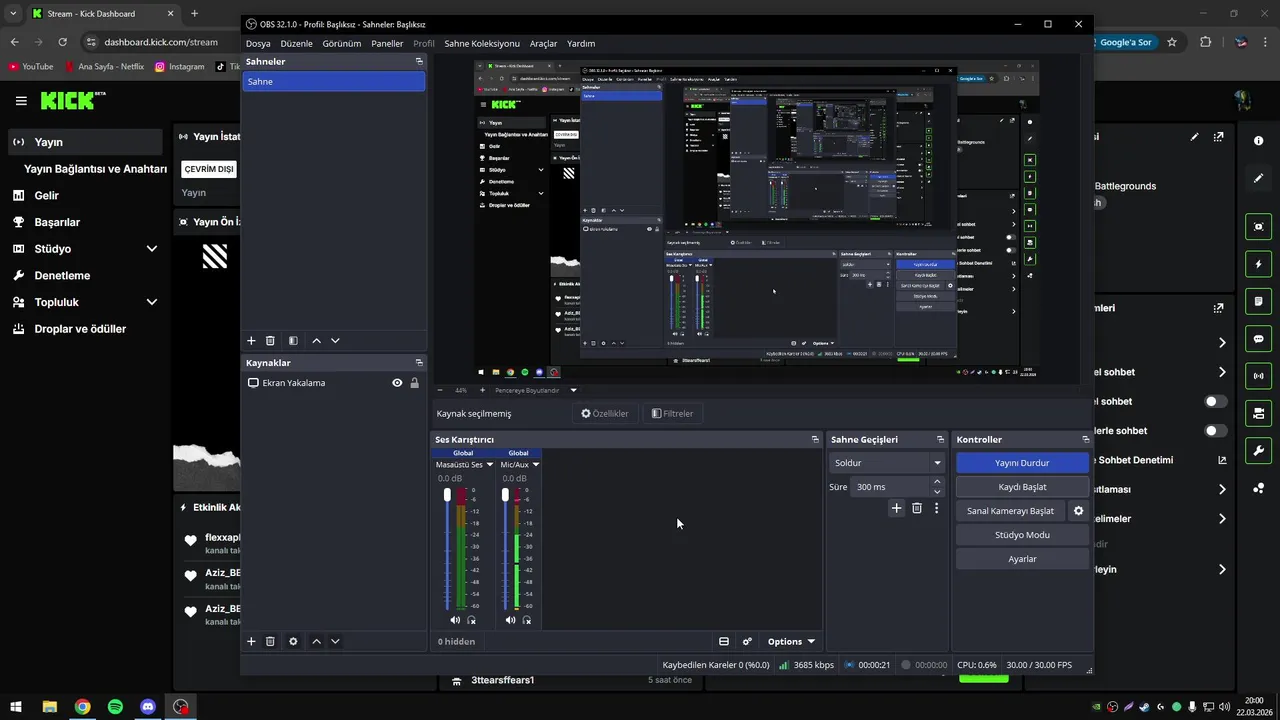Open the info icon in Kick right sidebar
This screenshot has height=720, width=1280.
(x=1259, y=141)
